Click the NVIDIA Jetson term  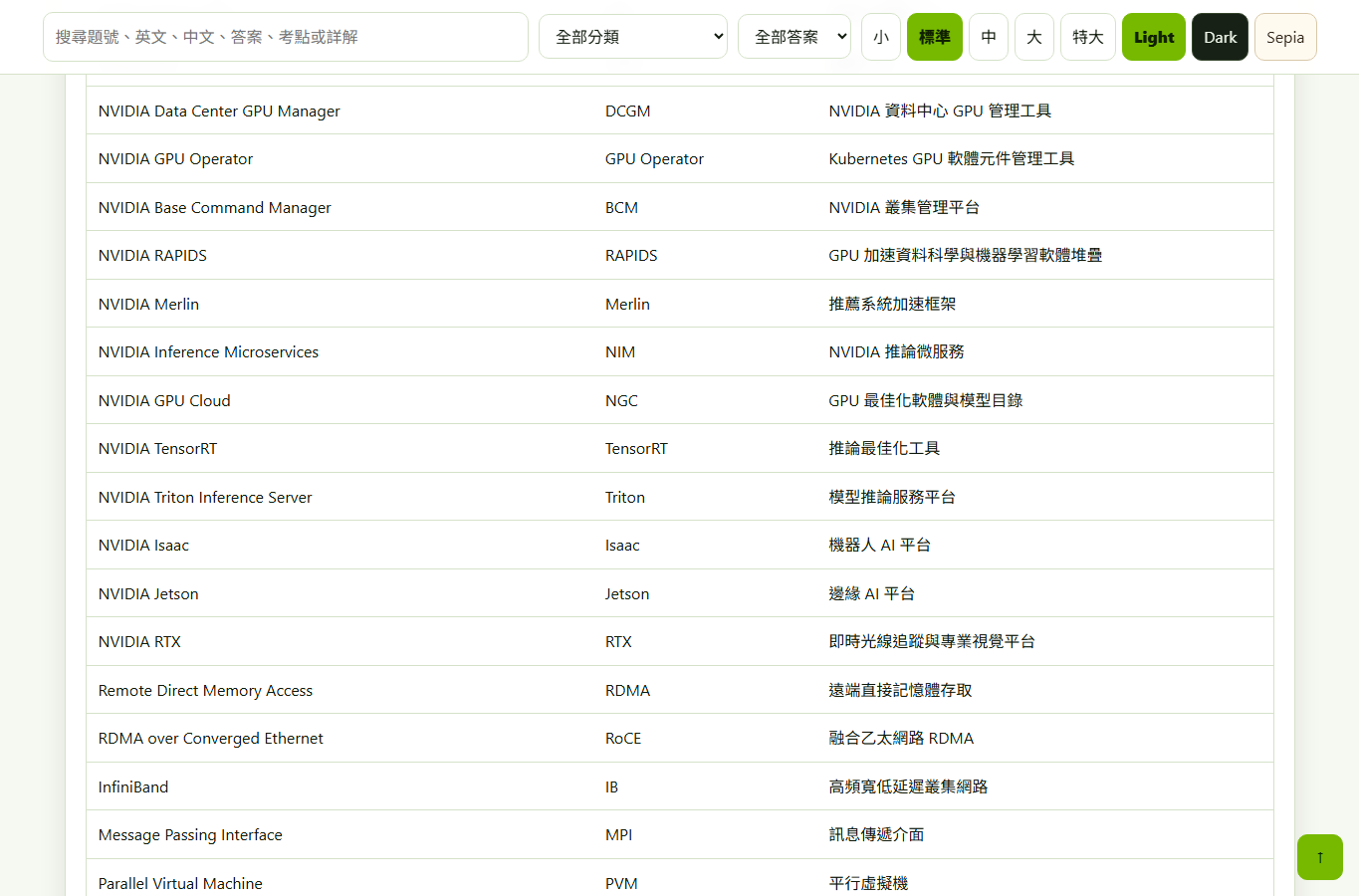tap(148, 594)
